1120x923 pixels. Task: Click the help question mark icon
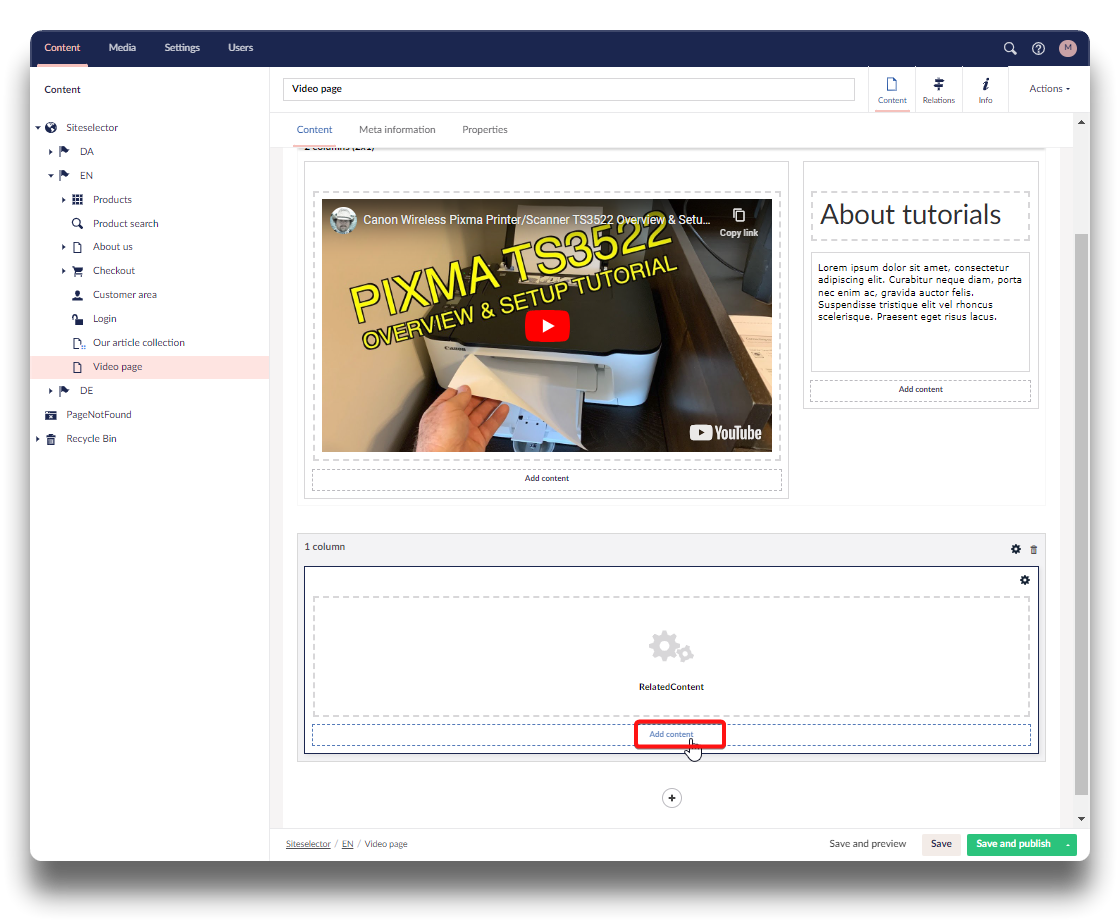[1038, 48]
